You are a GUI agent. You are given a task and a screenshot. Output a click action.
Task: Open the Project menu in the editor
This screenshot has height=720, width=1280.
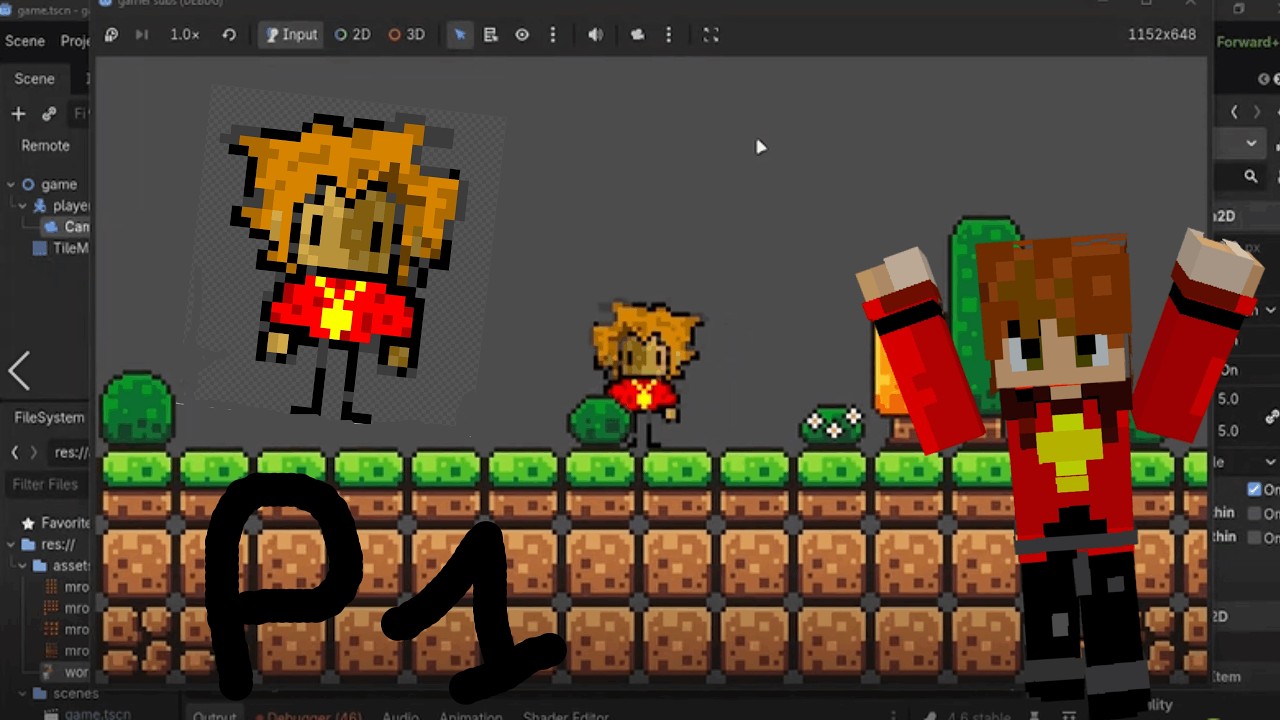pyautogui.click(x=74, y=41)
